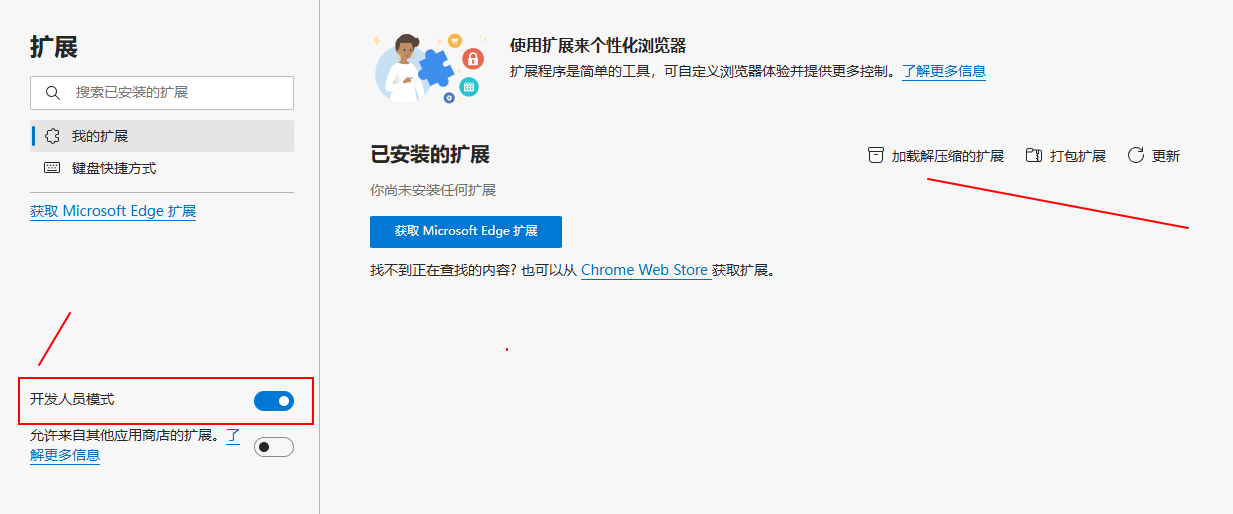Open 键盘快捷方式 in the sidebar
1233x514 pixels.
pyautogui.click(x=162, y=168)
